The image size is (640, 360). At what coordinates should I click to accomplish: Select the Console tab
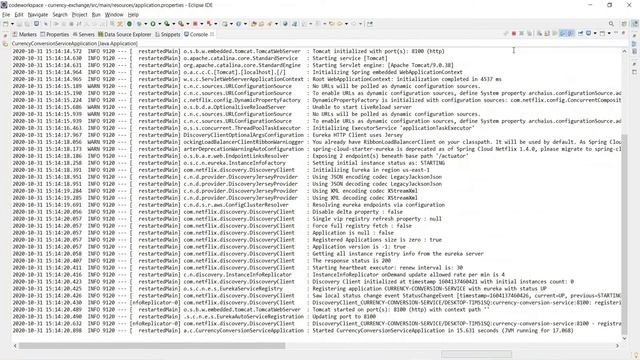(196, 34)
